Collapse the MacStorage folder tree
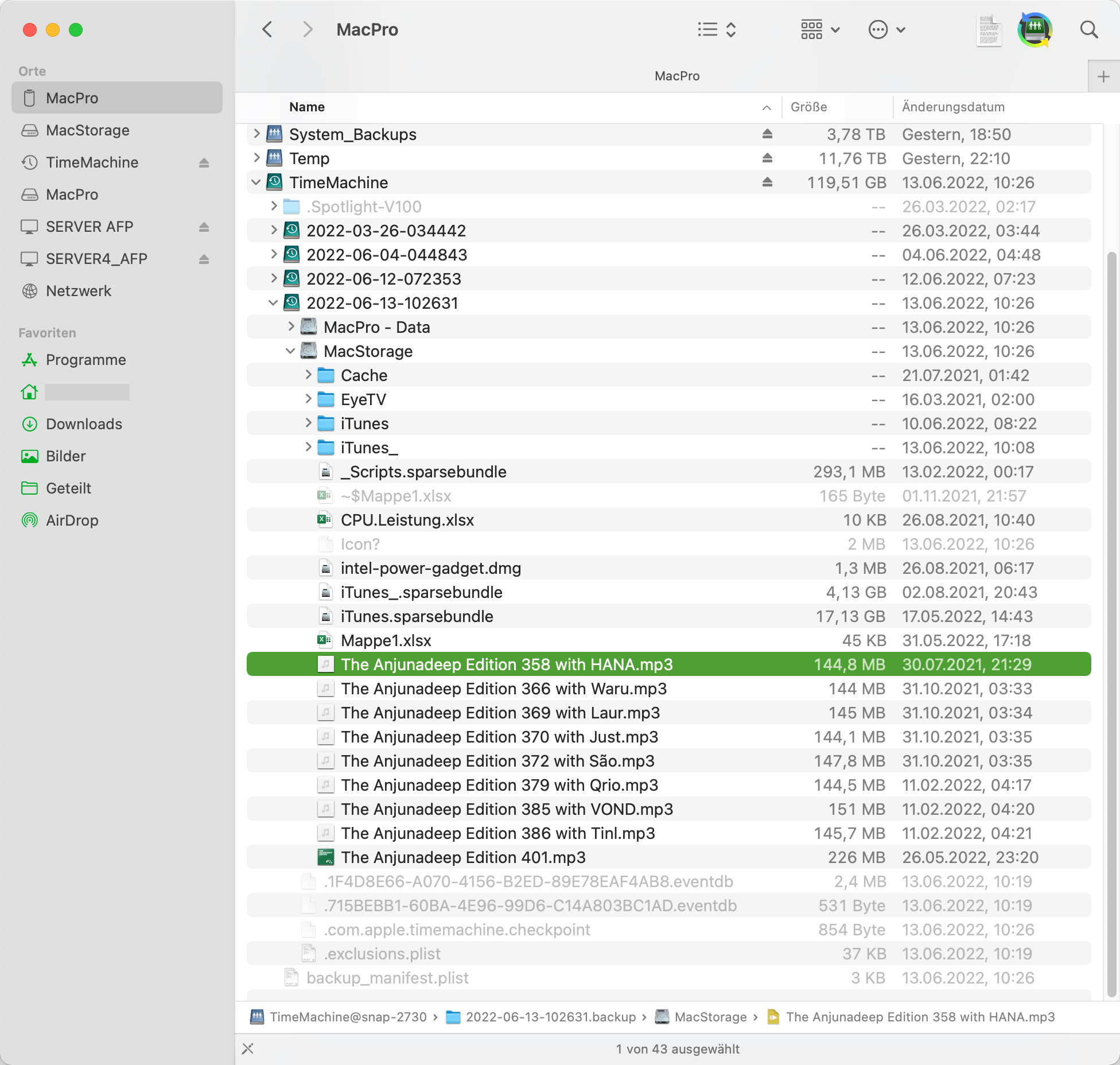Screen dimensions: 1120x1065 pyautogui.click(x=290, y=351)
